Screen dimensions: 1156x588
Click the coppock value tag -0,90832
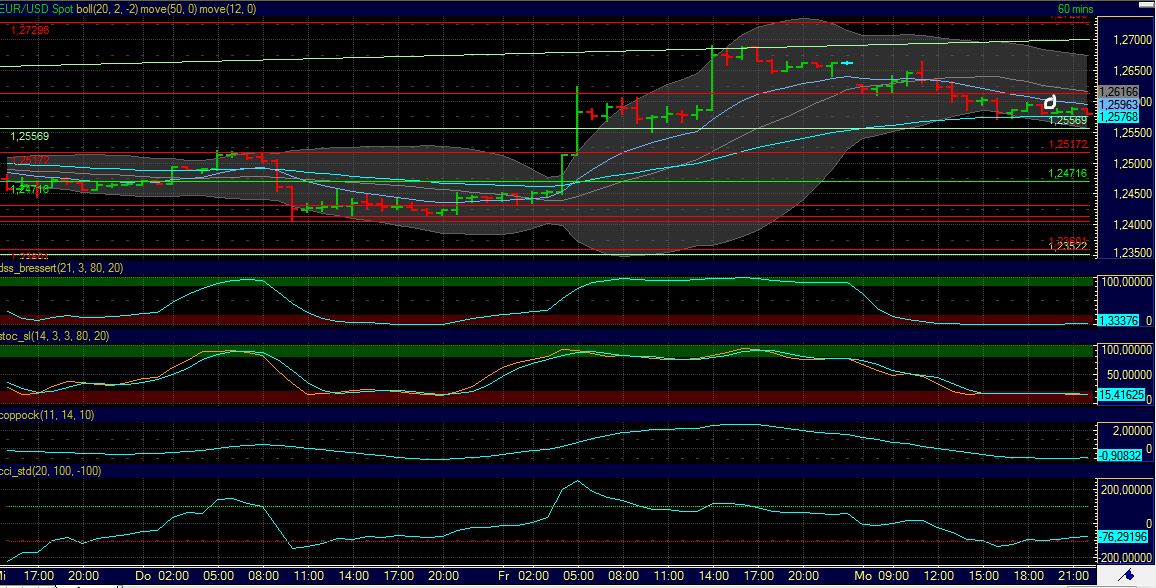point(1121,456)
